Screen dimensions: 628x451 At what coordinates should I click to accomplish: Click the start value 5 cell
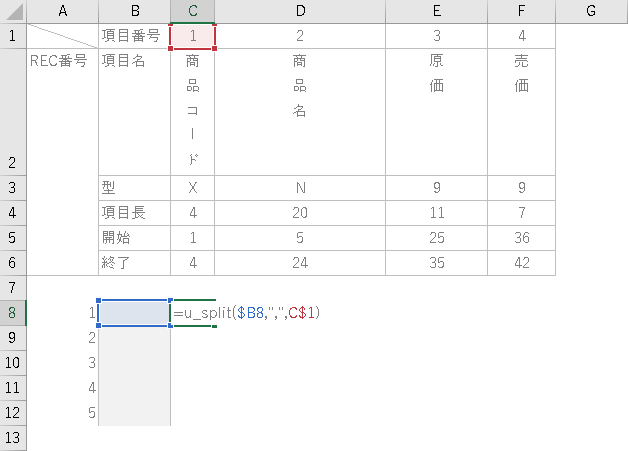pos(300,238)
